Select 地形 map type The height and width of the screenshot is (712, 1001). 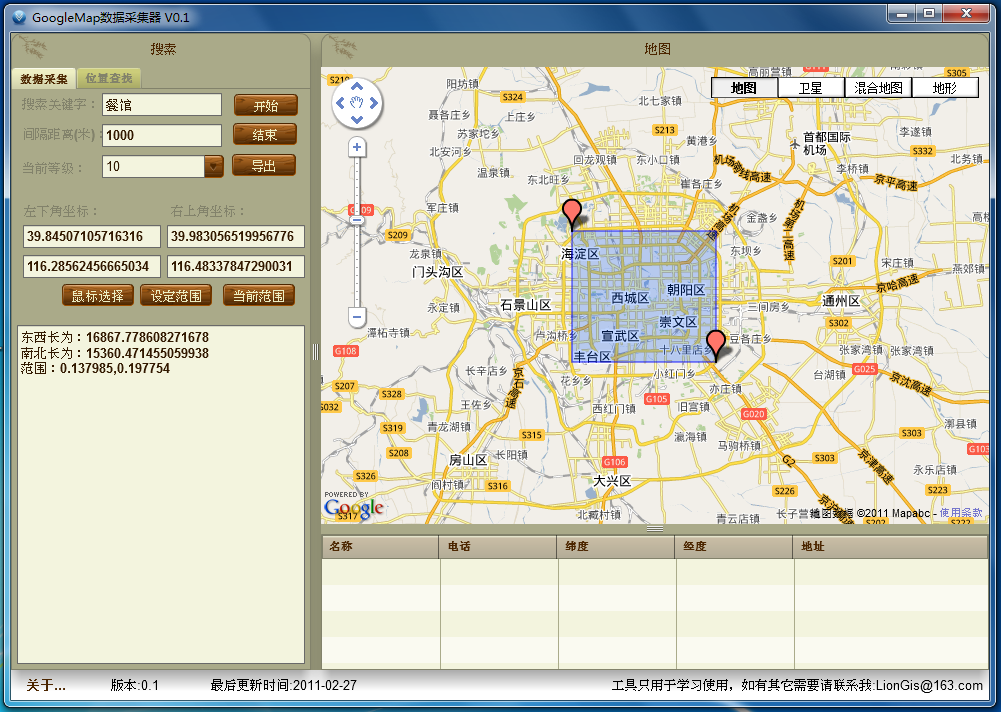tap(945, 87)
